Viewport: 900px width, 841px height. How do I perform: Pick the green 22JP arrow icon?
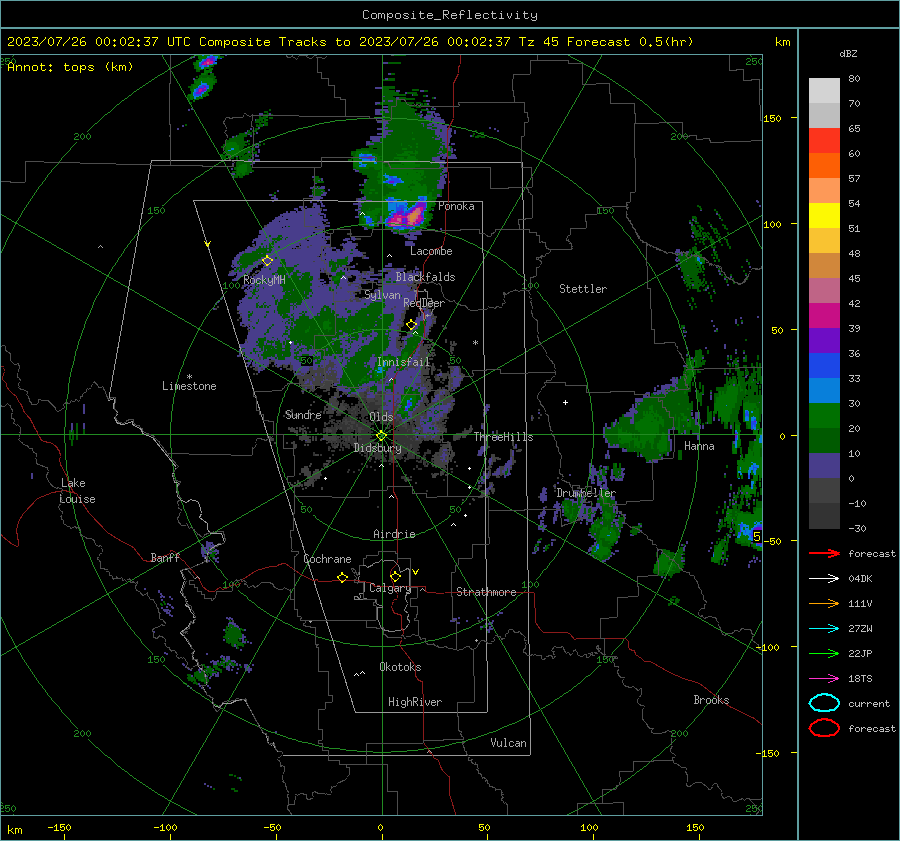coord(824,653)
